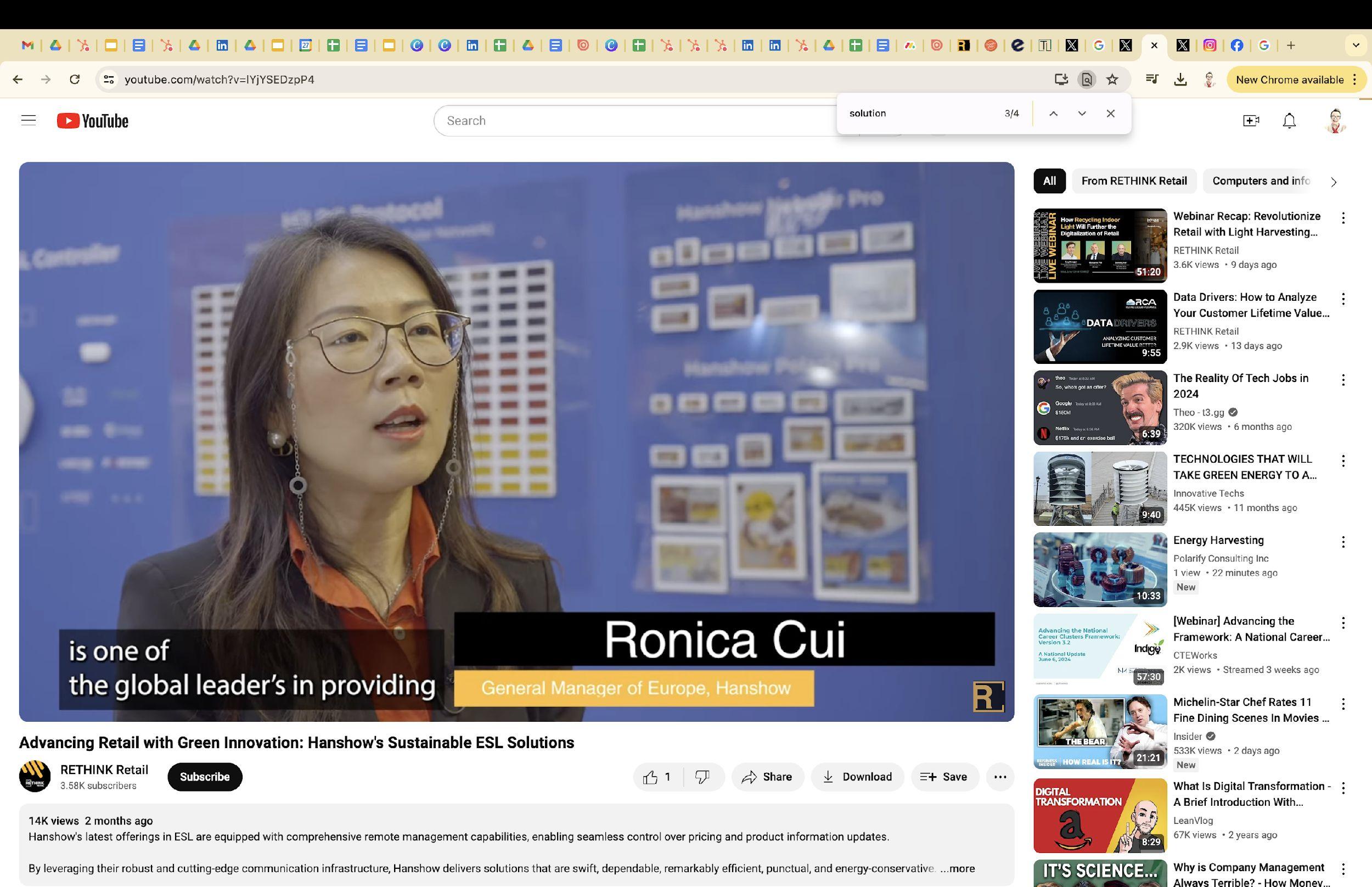Bookmark this page with star icon
Image resolution: width=1372 pixels, height=887 pixels.
coord(1112,80)
